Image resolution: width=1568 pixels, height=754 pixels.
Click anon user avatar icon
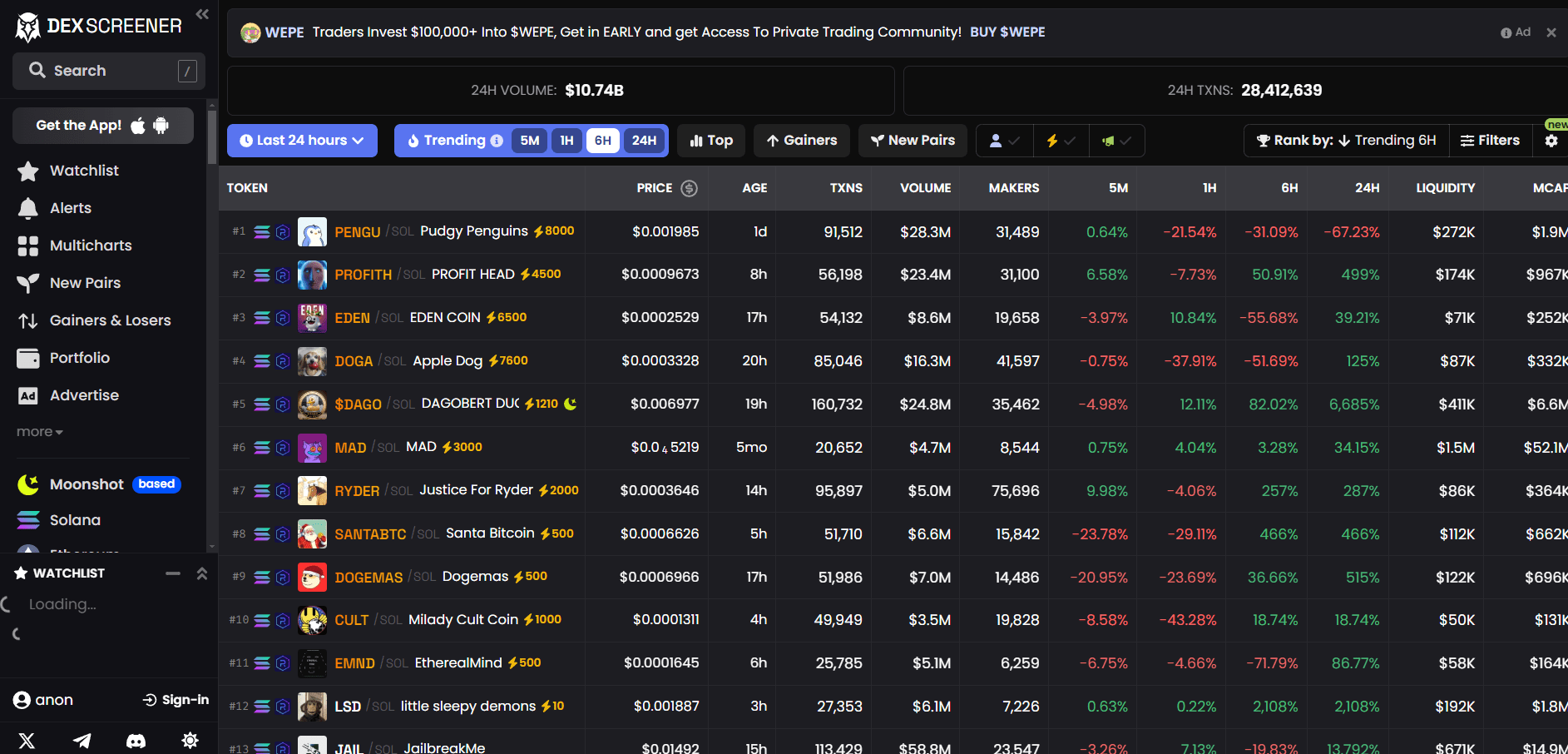[22, 700]
